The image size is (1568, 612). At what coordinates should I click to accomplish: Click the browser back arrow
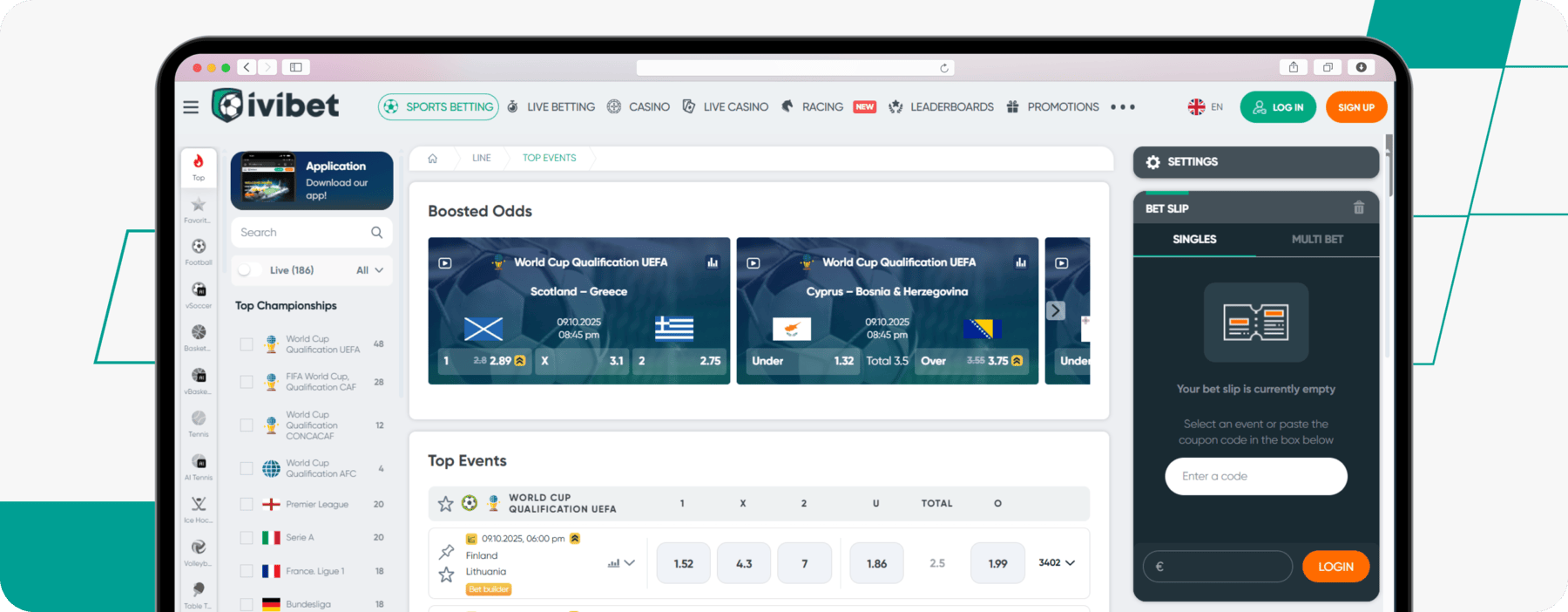(x=247, y=67)
